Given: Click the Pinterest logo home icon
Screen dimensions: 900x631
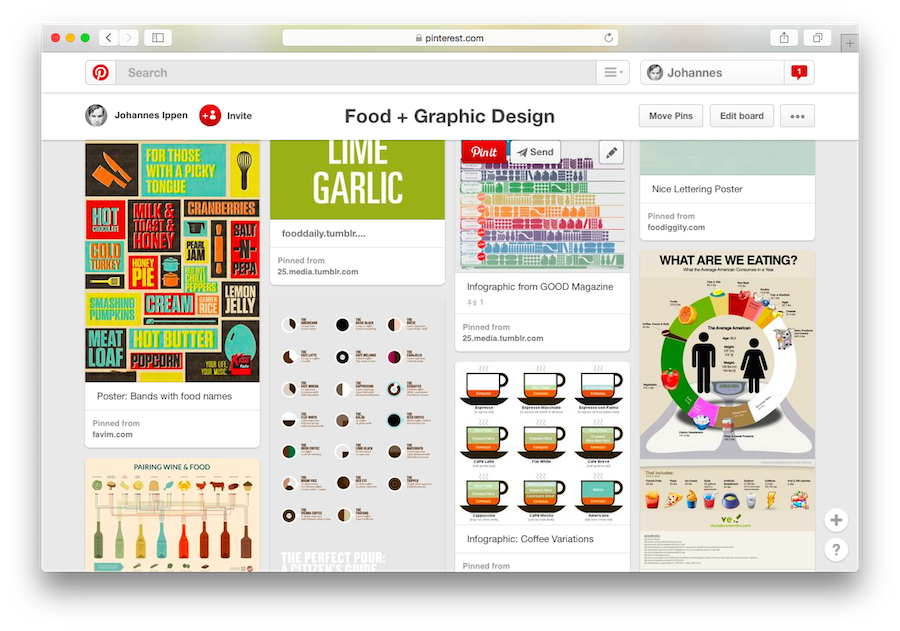Looking at the screenshot, I should 100,73.
